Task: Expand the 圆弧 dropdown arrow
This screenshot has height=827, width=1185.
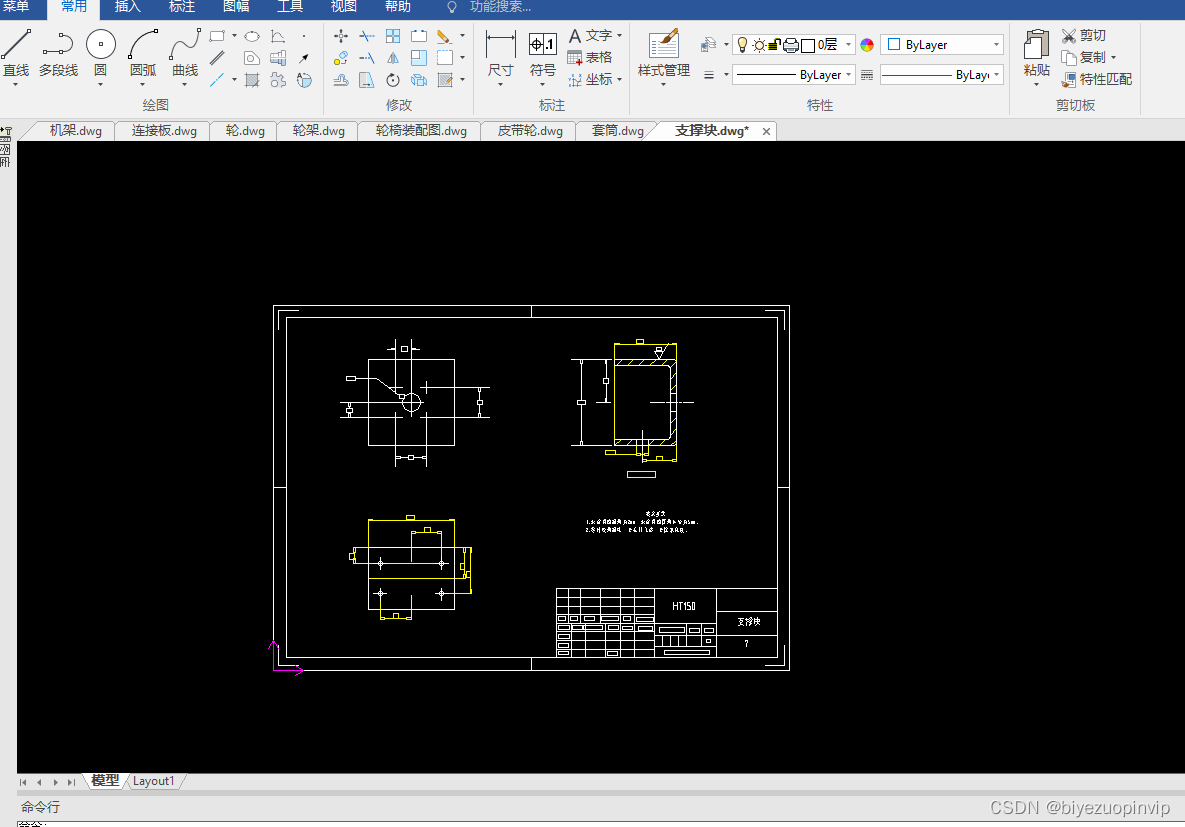Action: (143, 85)
